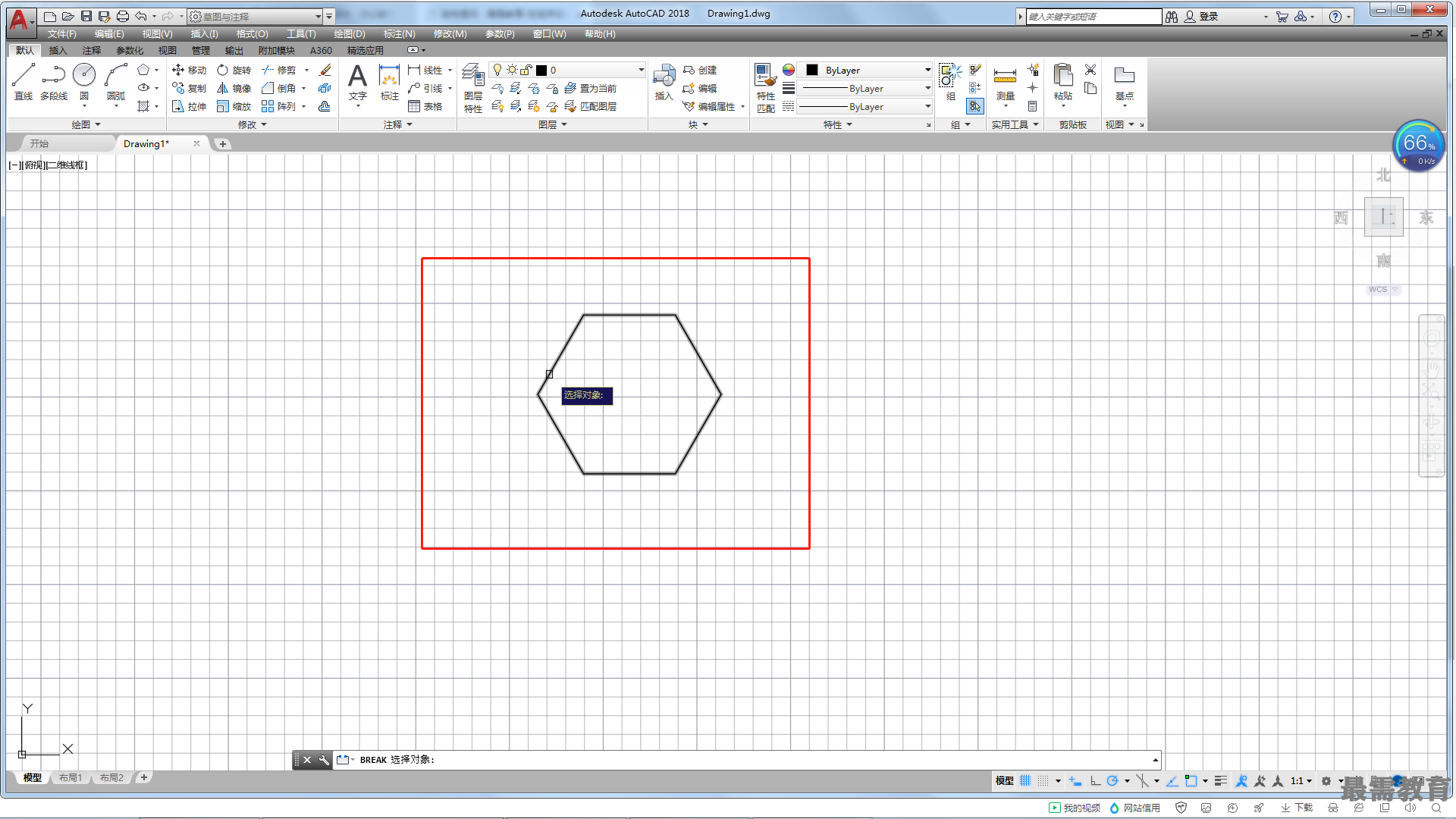This screenshot has height=819, width=1456.
Task: Switch to the 布局1 layout tab
Action: click(71, 777)
